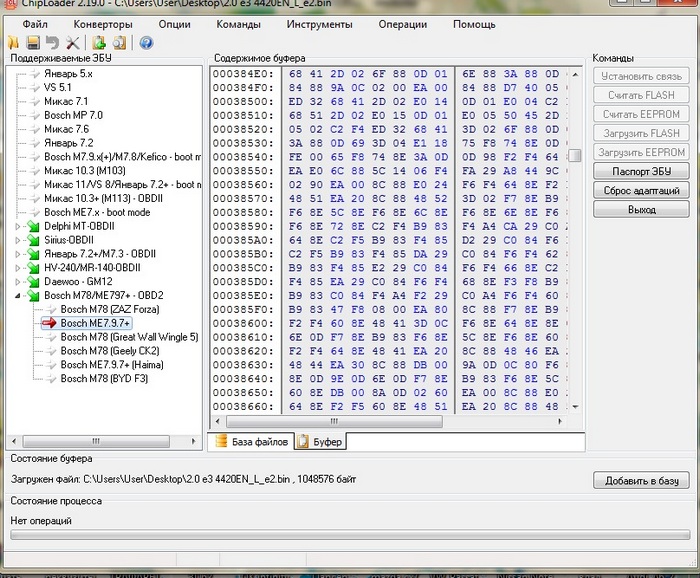Click the hex buffer vertical scrollbar thumb

point(575,155)
